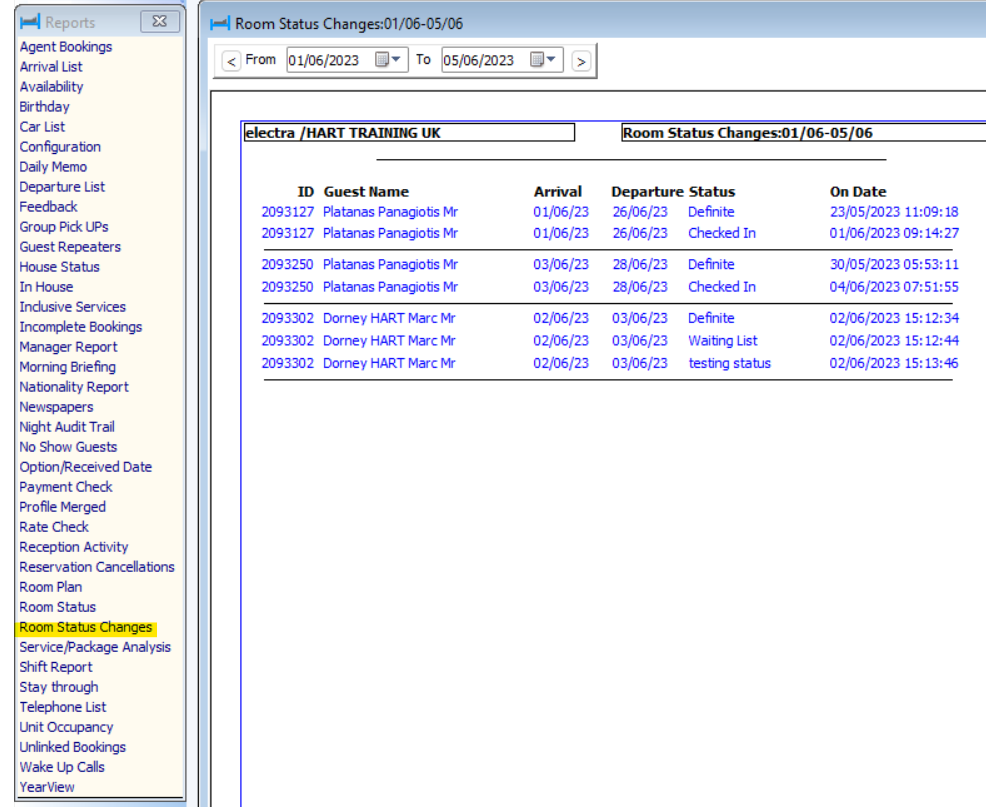The width and height of the screenshot is (986, 807).
Task: Open Configuration report
Action: [x=60, y=147]
